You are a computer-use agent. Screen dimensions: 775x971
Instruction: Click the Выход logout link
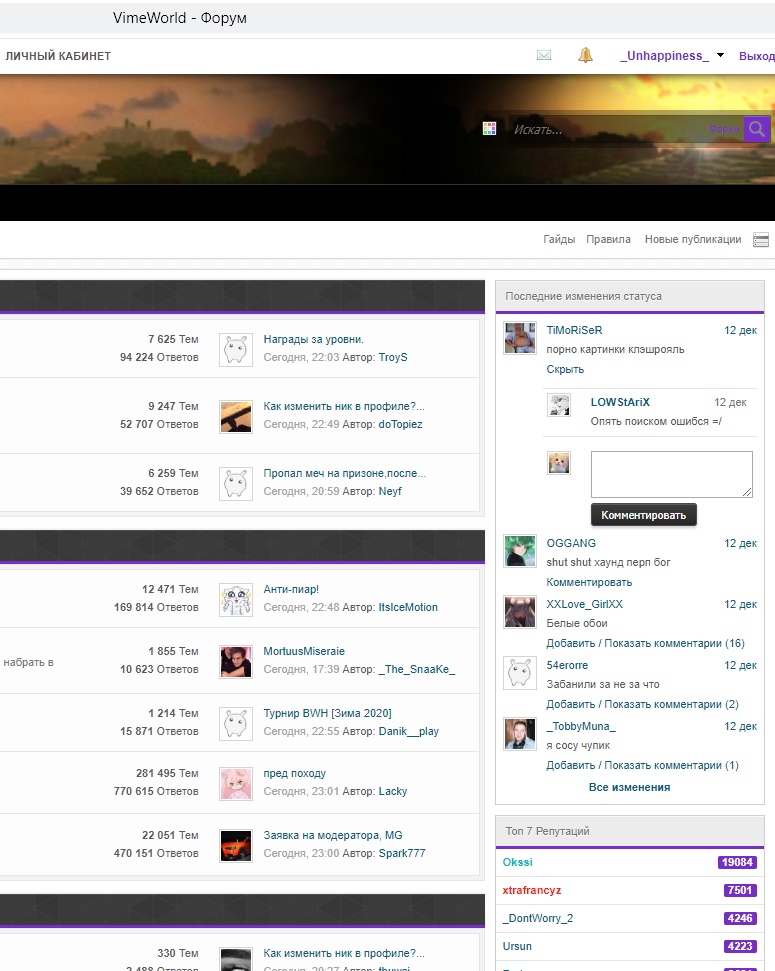click(x=756, y=56)
